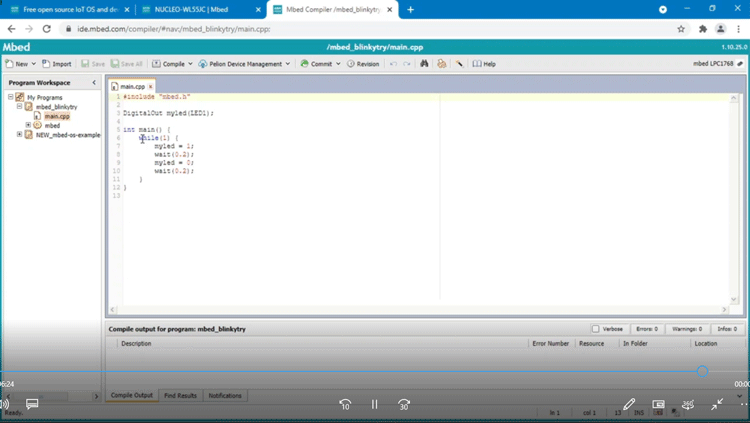Click the video progress slider handle

pos(702,371)
